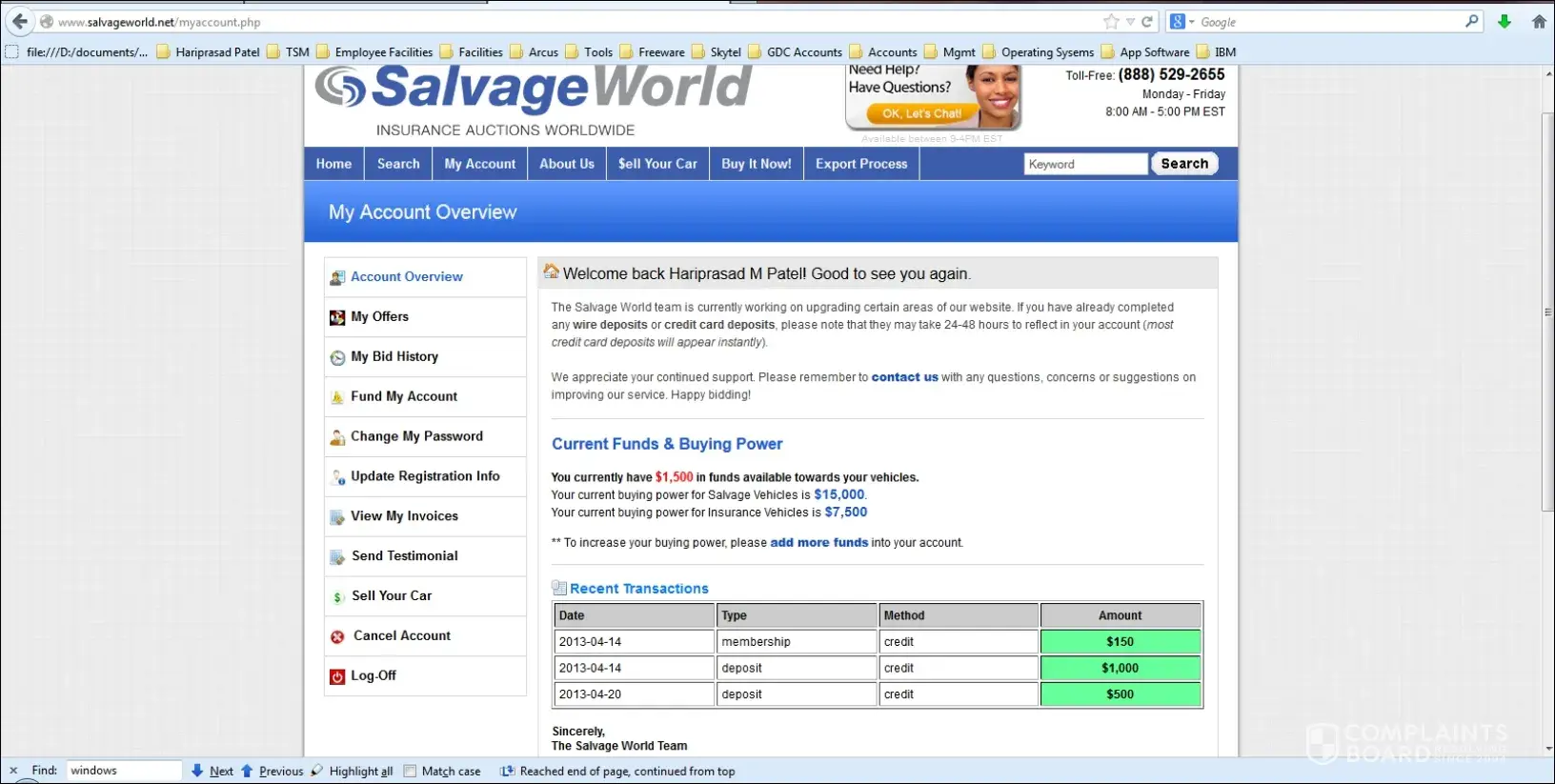Enable the Match case checkbox
Viewport: 1555px width, 784px height.
(410, 771)
